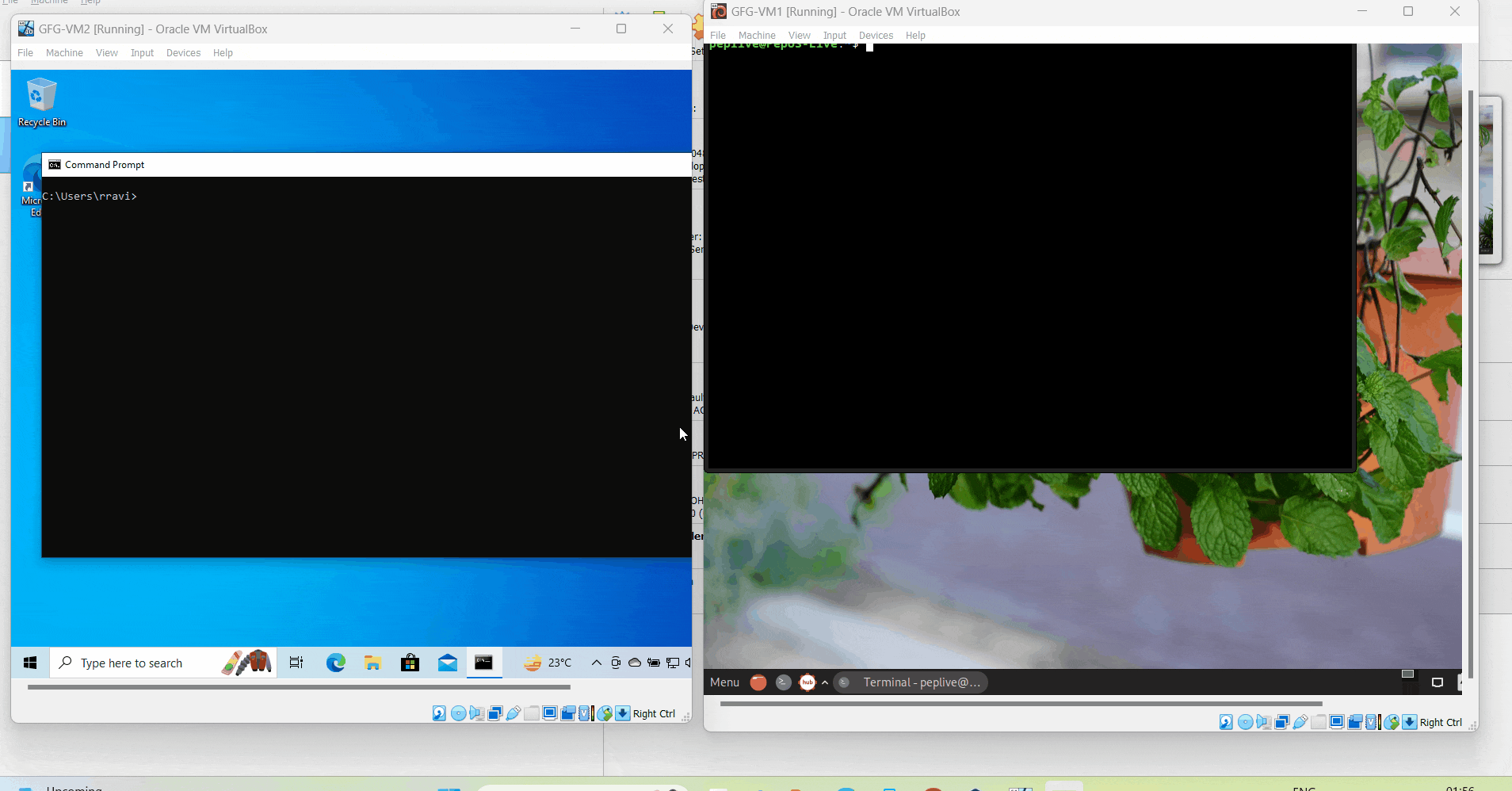Image resolution: width=1512 pixels, height=791 pixels.
Task: Open Input menu in GFG-VM2 window
Action: tap(143, 53)
